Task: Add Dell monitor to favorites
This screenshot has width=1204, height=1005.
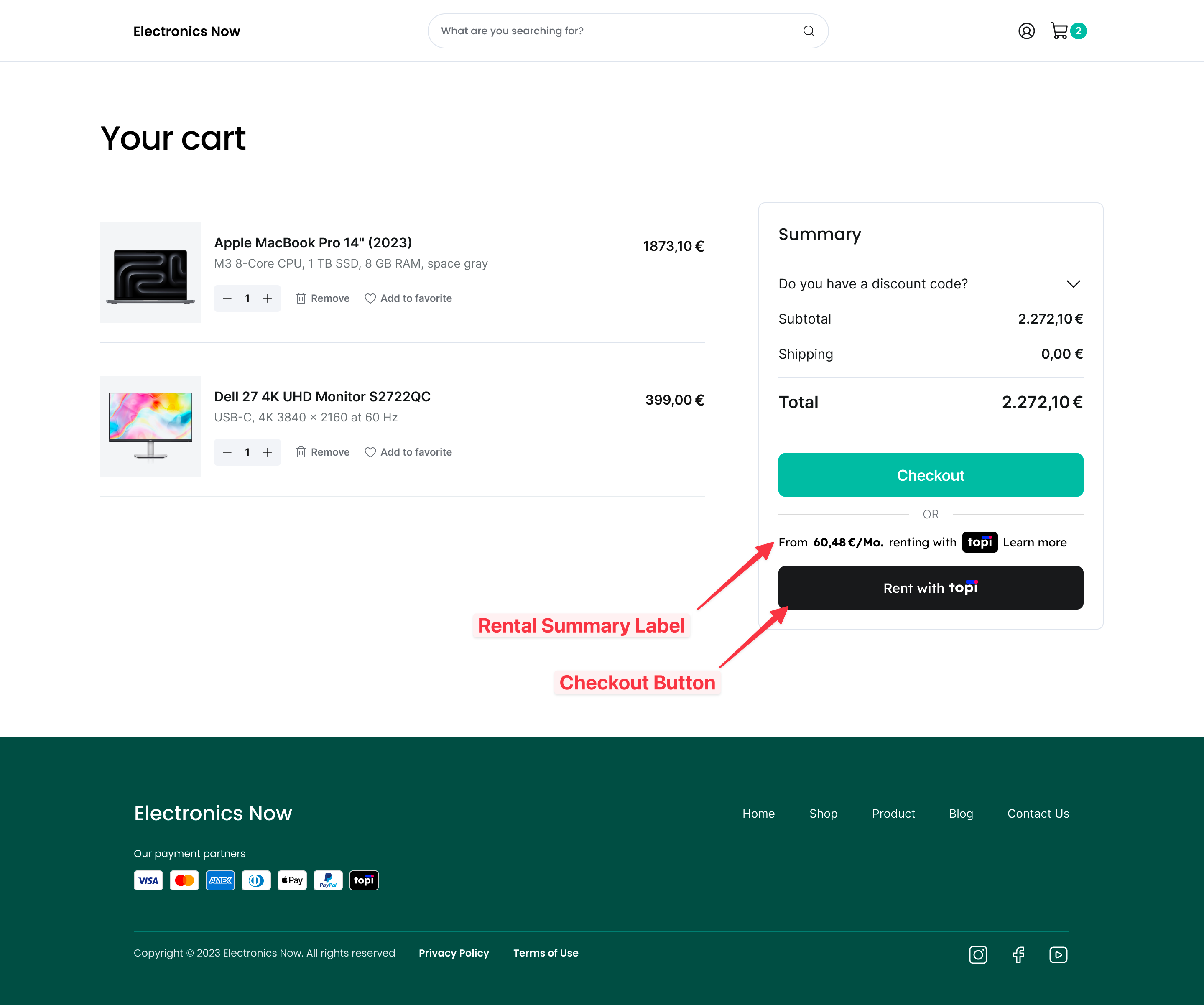Action: pos(408,452)
